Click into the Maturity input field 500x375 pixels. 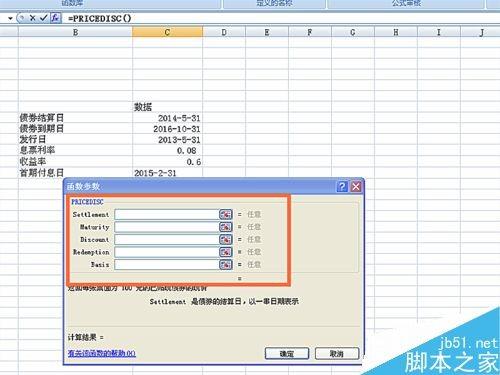(x=167, y=227)
